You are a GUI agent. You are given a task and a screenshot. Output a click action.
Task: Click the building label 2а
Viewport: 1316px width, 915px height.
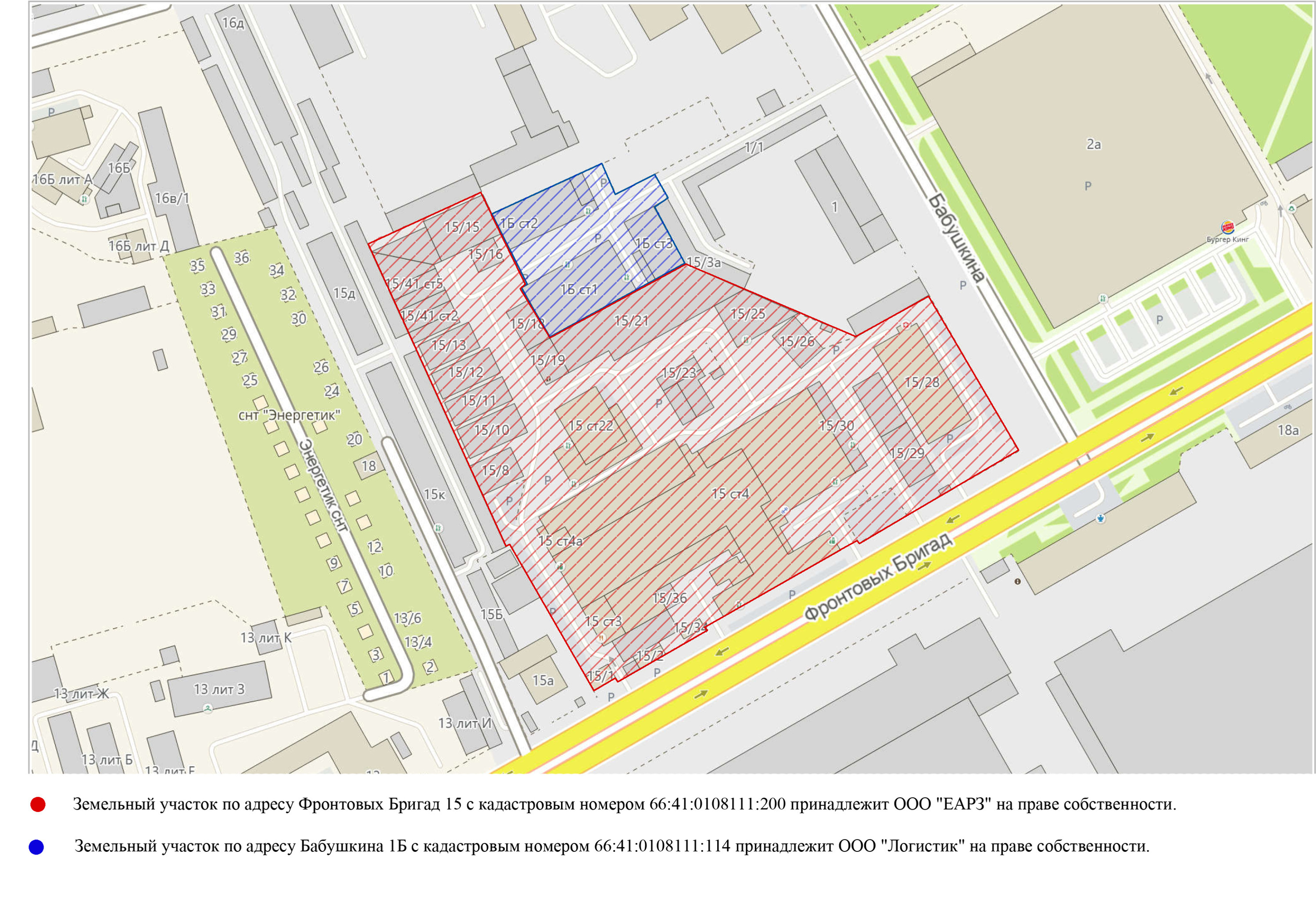[x=1093, y=144]
